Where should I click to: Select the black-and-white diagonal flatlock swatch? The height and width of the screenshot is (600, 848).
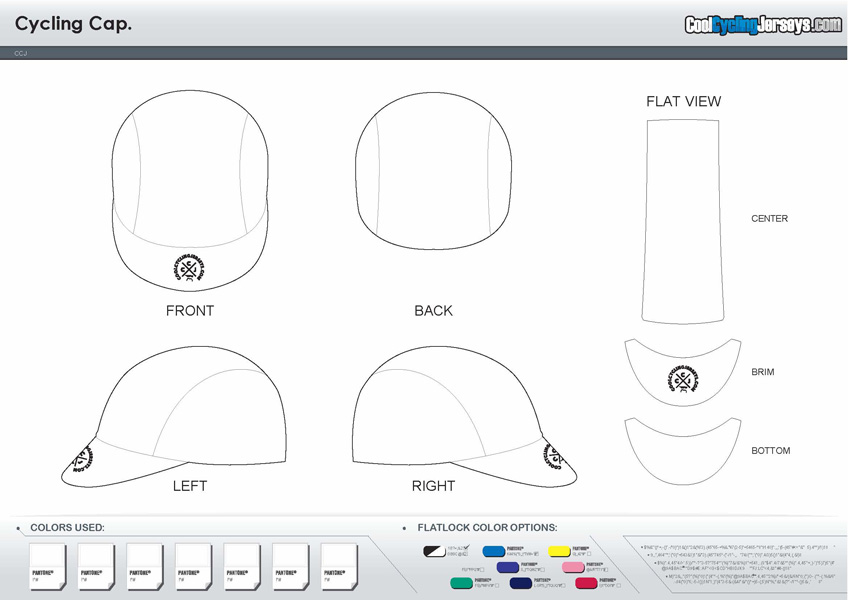coord(434,551)
